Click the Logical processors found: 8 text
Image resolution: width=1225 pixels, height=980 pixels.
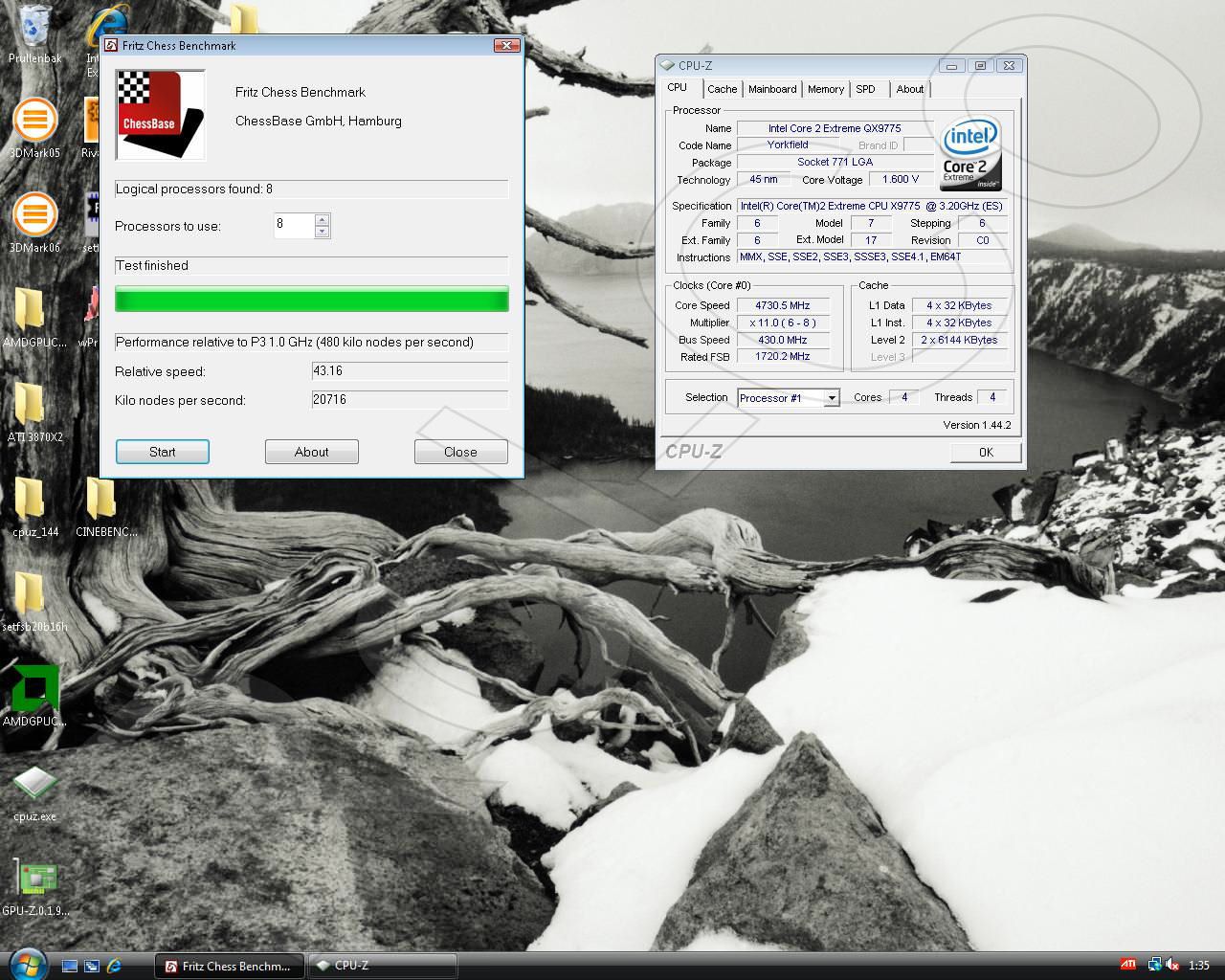194,189
